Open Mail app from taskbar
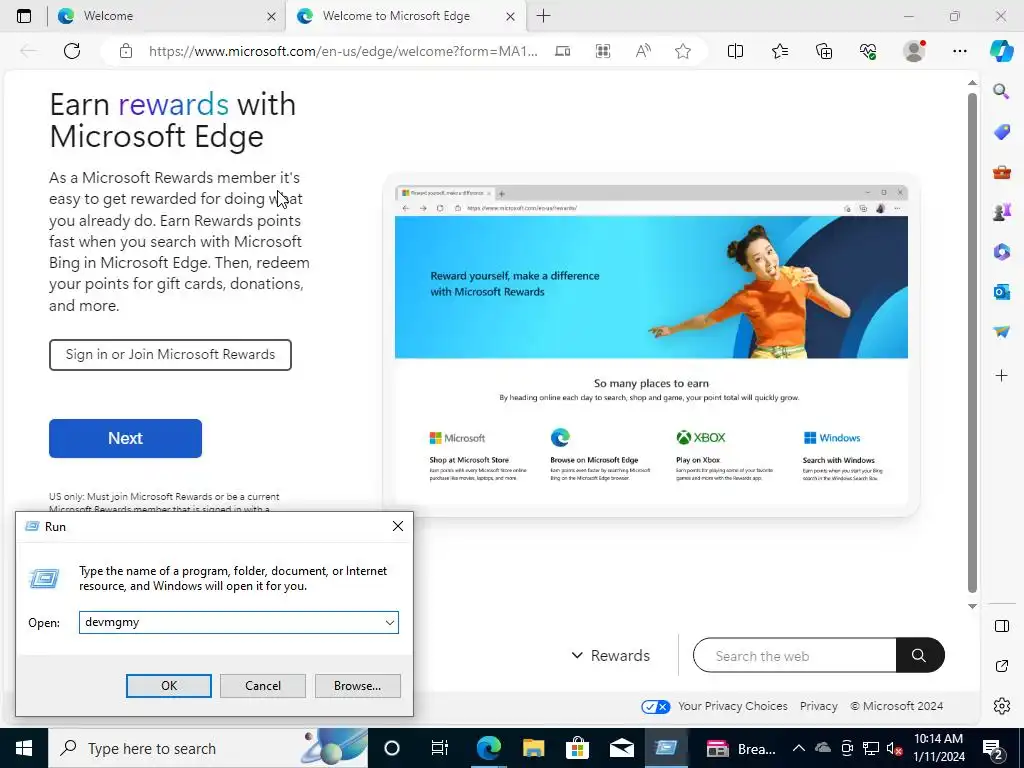Image resolution: width=1024 pixels, height=768 pixels. click(622, 748)
